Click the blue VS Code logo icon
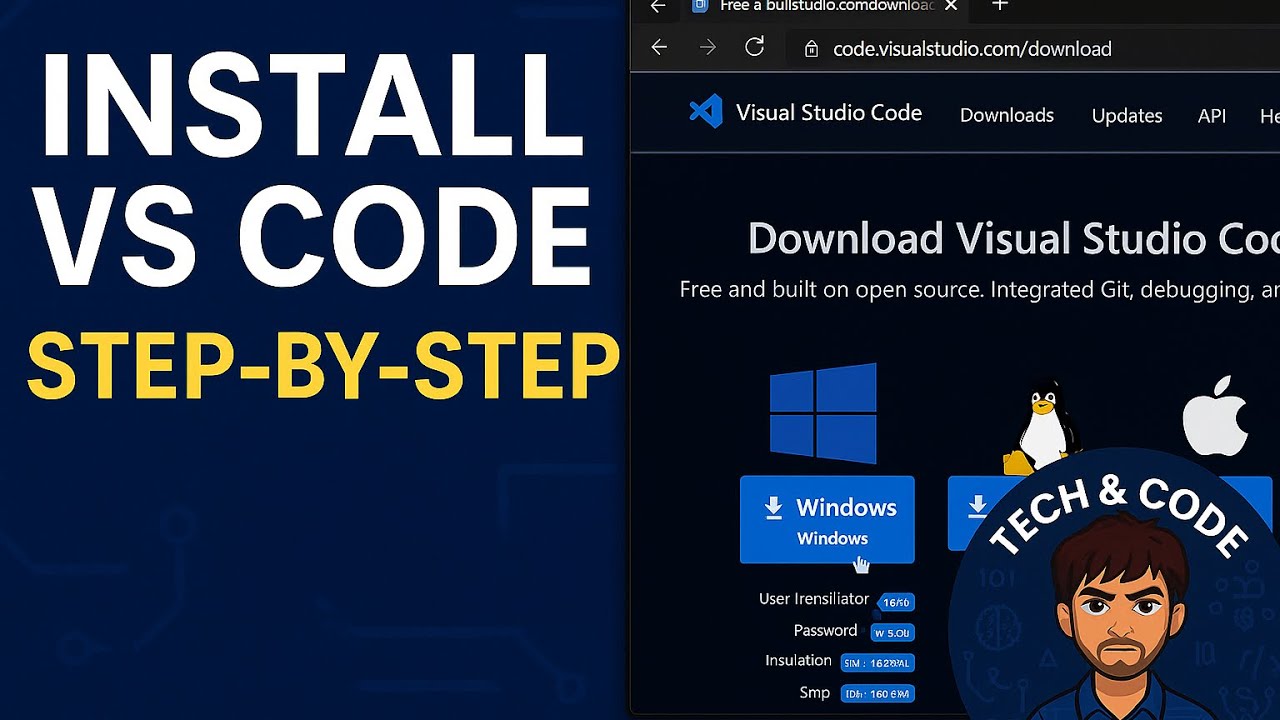1280x720 pixels. [706, 111]
